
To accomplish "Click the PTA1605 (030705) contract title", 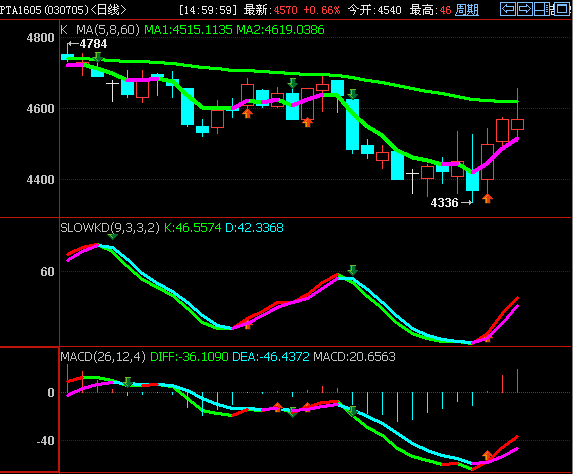I will tap(45, 10).
